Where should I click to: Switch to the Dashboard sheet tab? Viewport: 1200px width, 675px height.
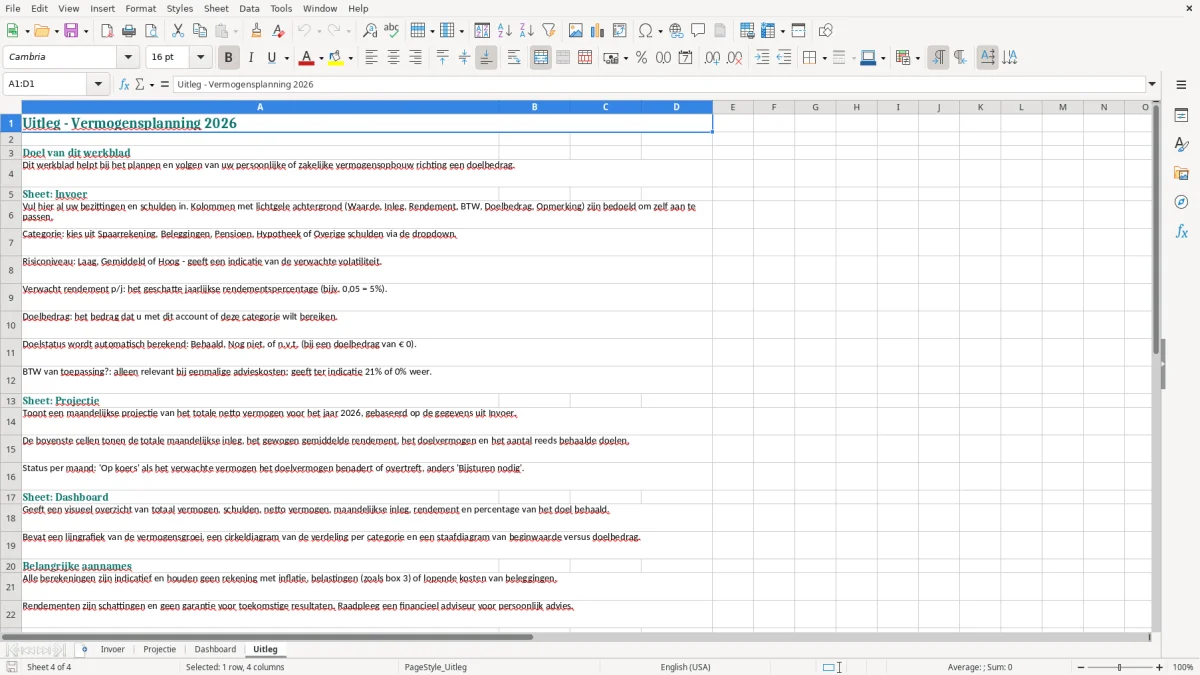click(215, 649)
